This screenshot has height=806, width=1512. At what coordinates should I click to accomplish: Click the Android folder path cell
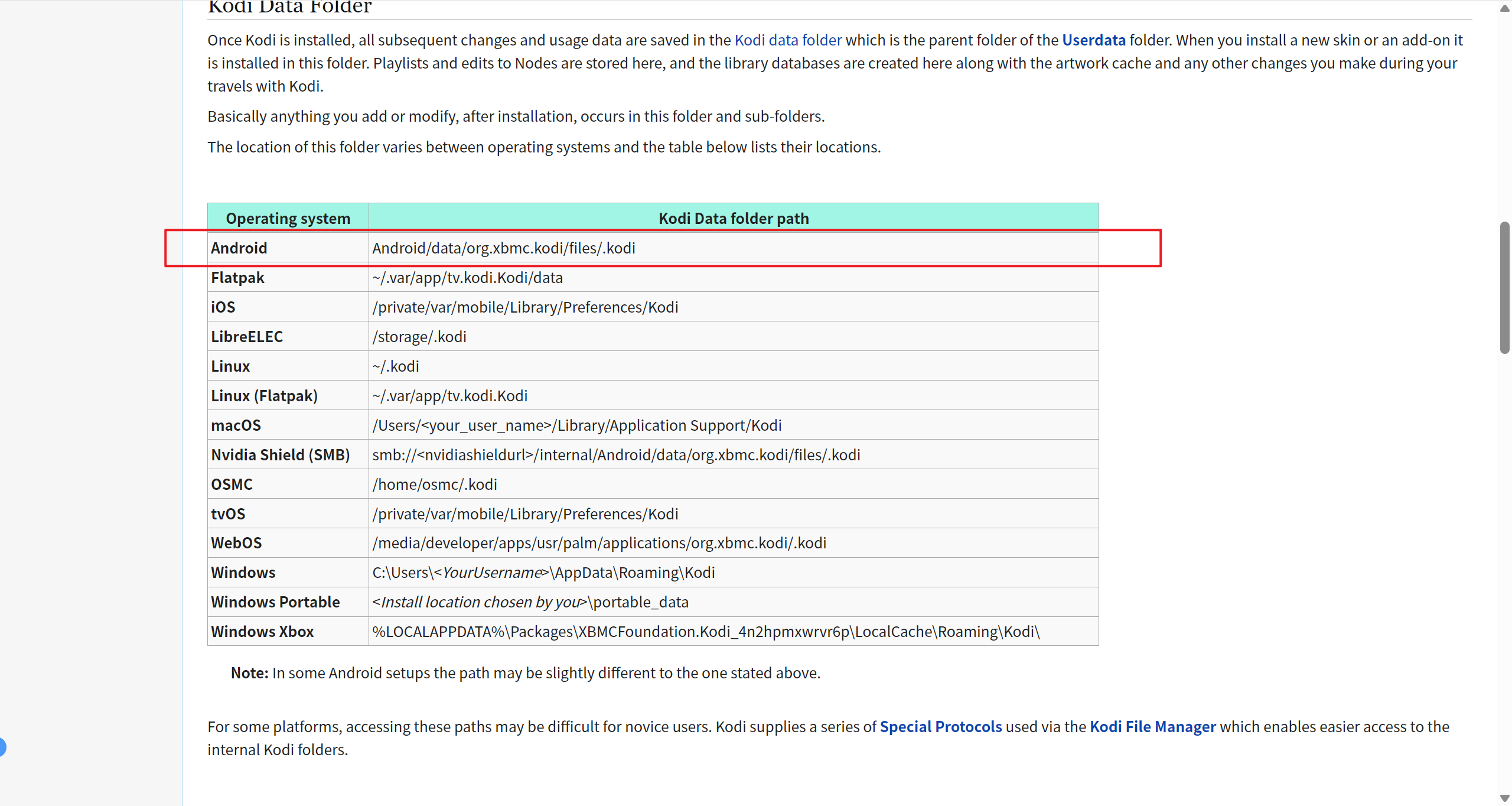(503, 248)
